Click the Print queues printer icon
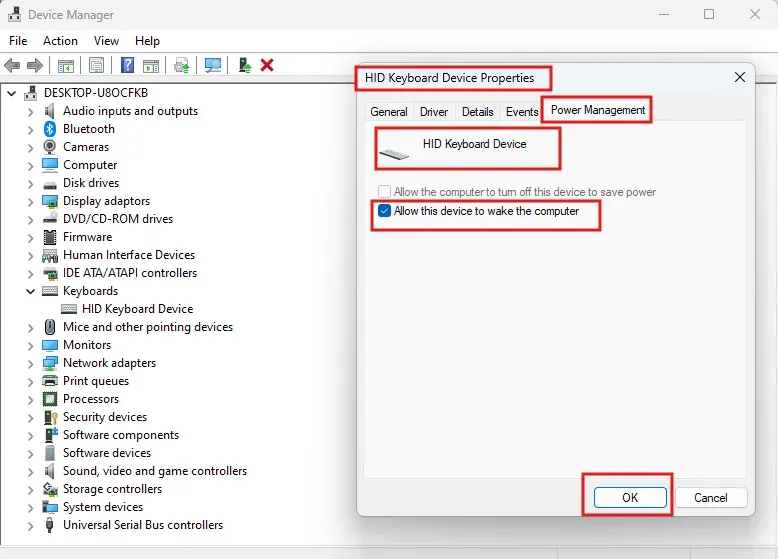778x559 pixels. click(x=50, y=381)
